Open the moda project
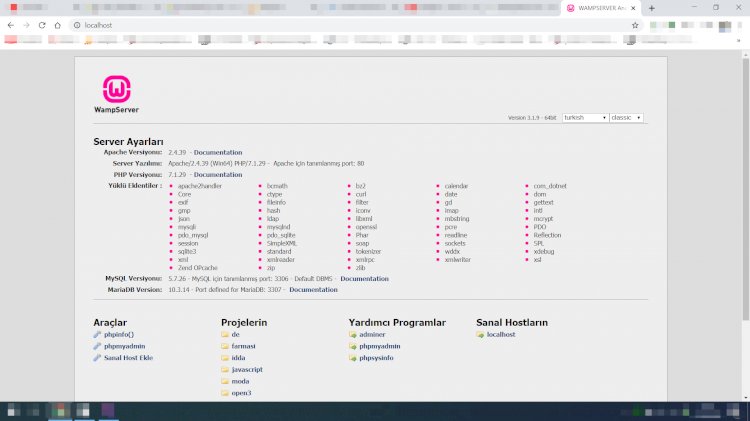The width and height of the screenshot is (750, 421). coord(240,381)
